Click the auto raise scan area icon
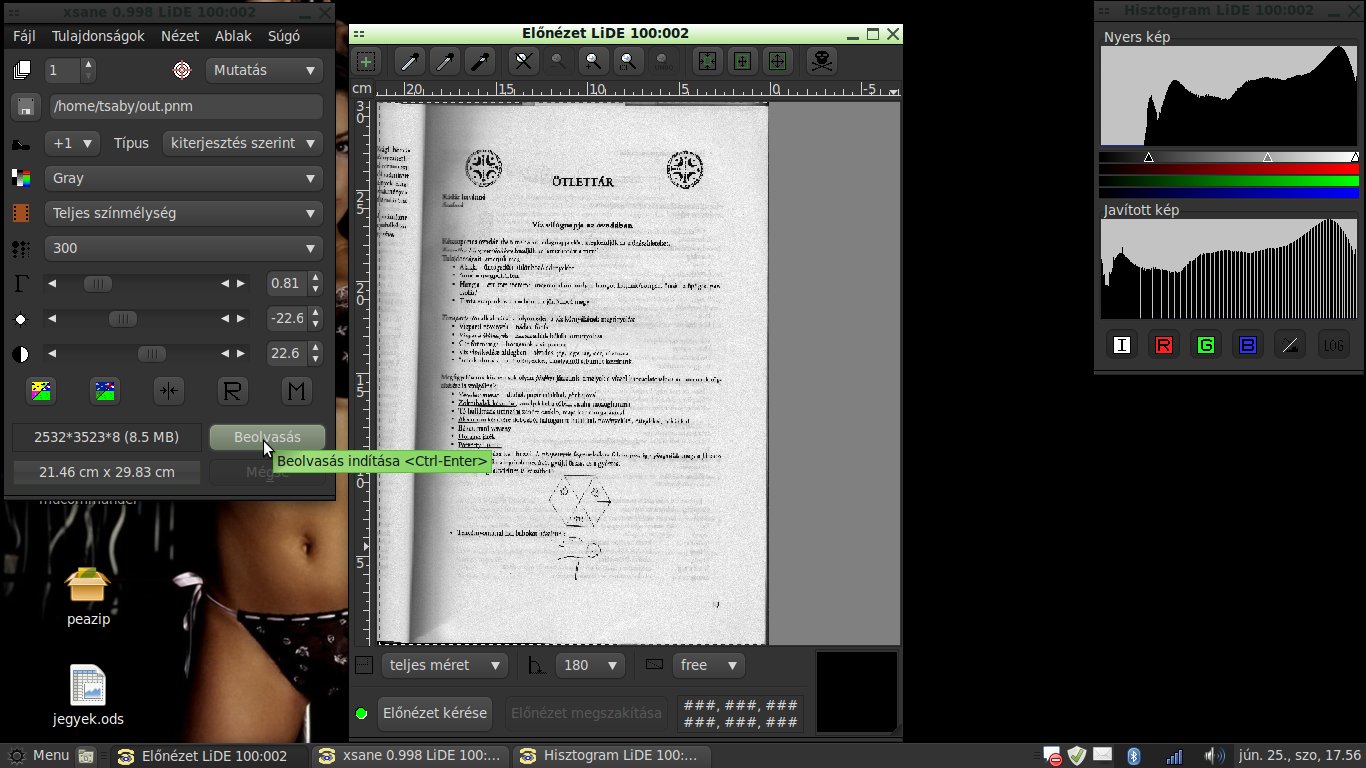The height and width of the screenshot is (768, 1366). tap(742, 62)
